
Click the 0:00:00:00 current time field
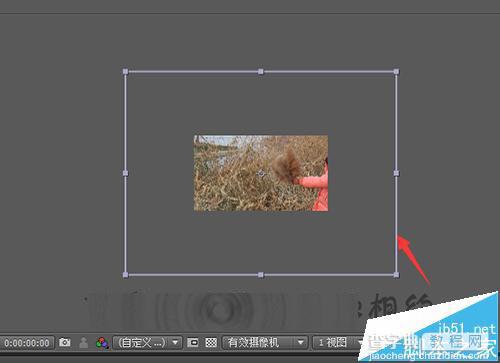click(x=27, y=343)
